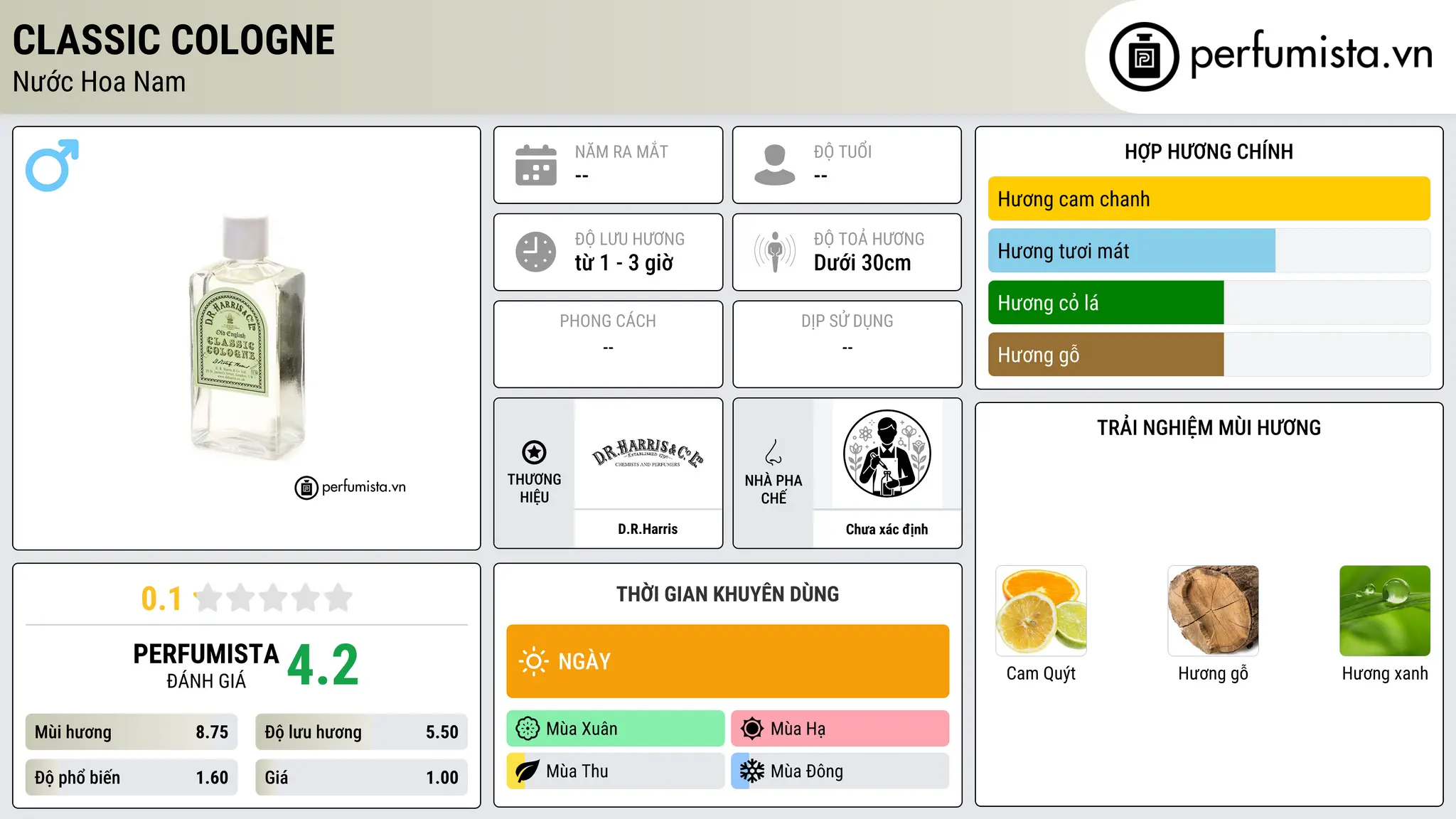Click the PERFUMISTA ĐÁNH GIÁ label
This screenshot has height=819, width=1456.
click(x=206, y=665)
